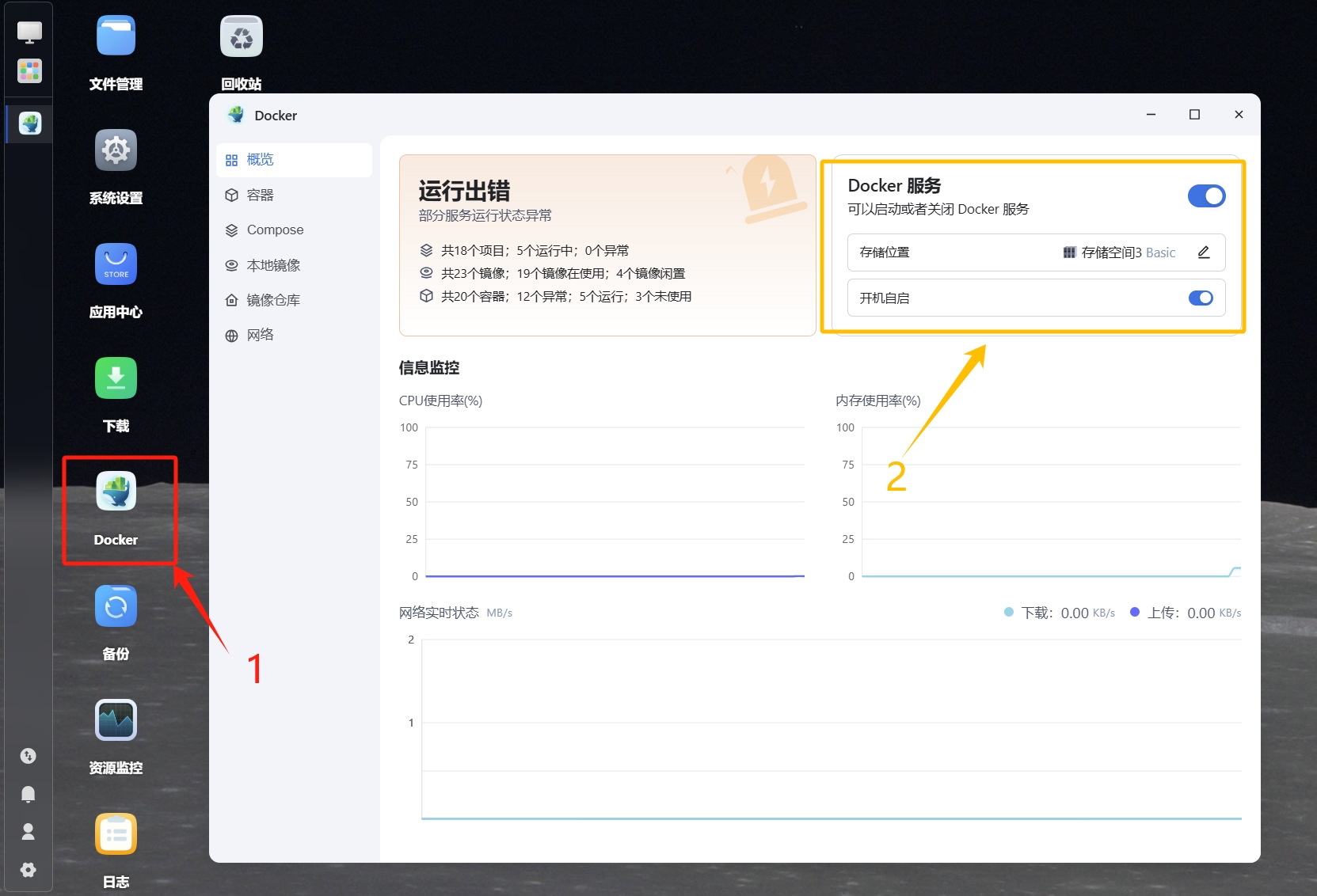
Task: Click the Docker whale logo in title bar
Action: 235,115
